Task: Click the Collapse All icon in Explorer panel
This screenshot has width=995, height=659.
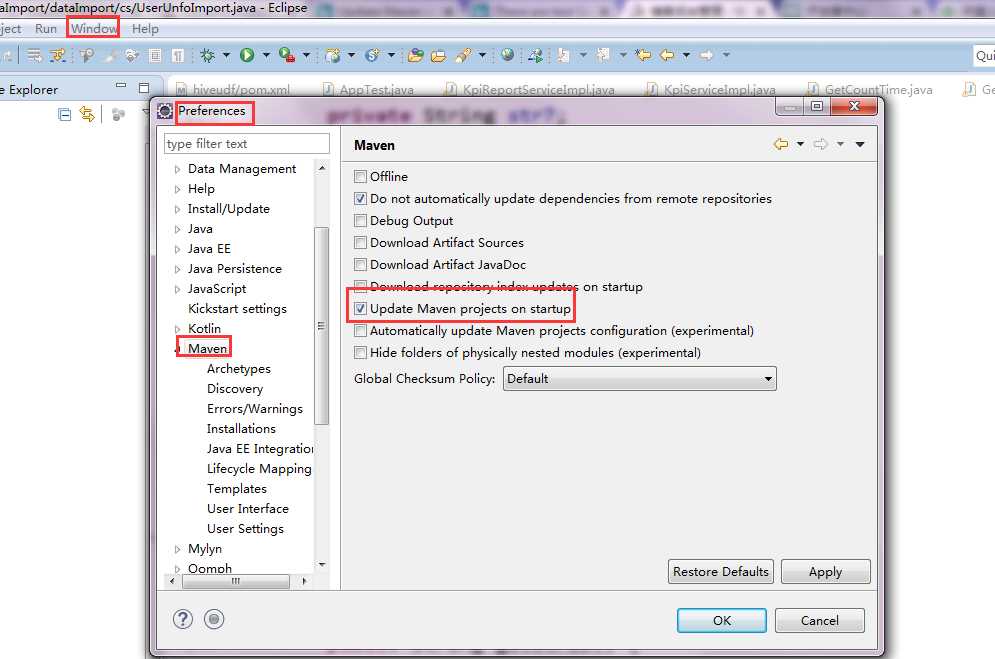Action: pos(64,115)
